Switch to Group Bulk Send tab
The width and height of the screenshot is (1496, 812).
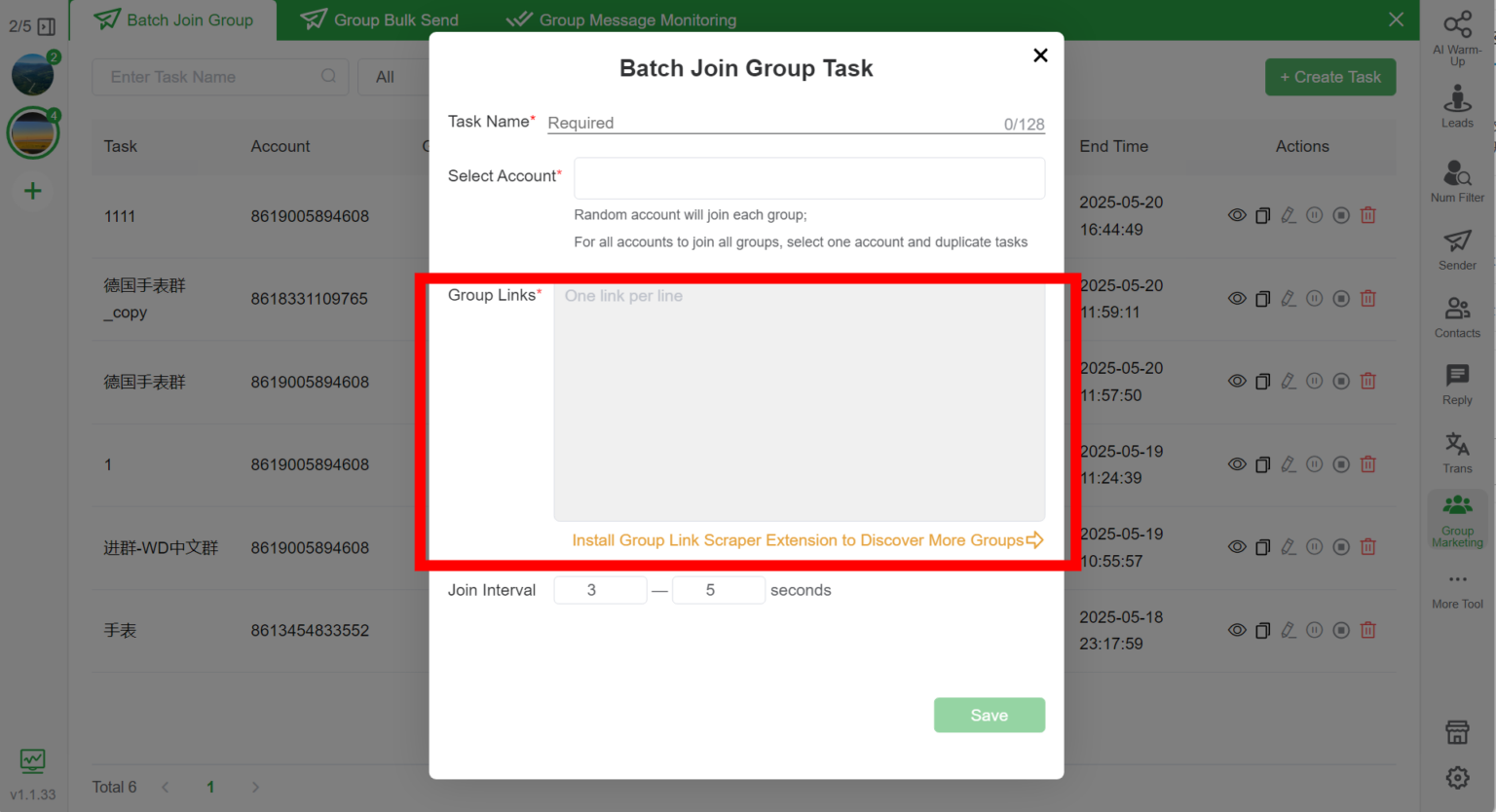click(x=380, y=19)
